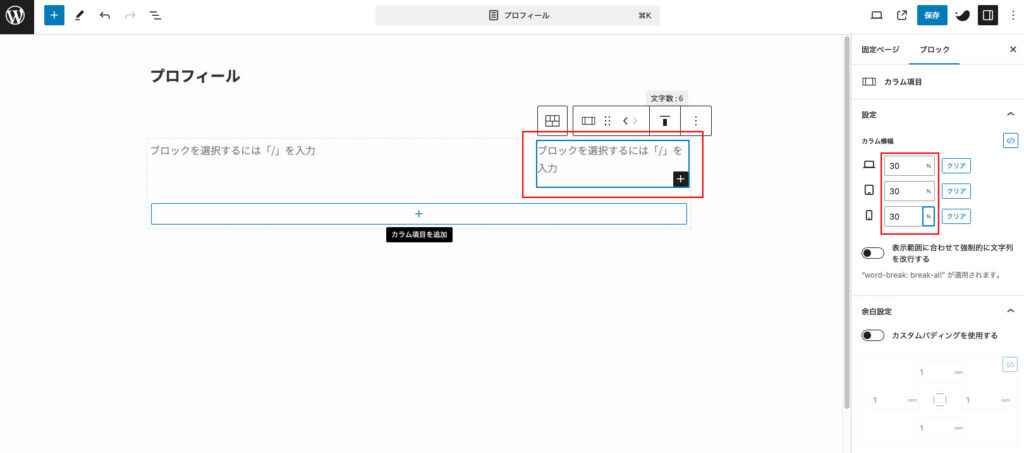
Task: Click the left column placeholder text
Action: click(x=233, y=151)
